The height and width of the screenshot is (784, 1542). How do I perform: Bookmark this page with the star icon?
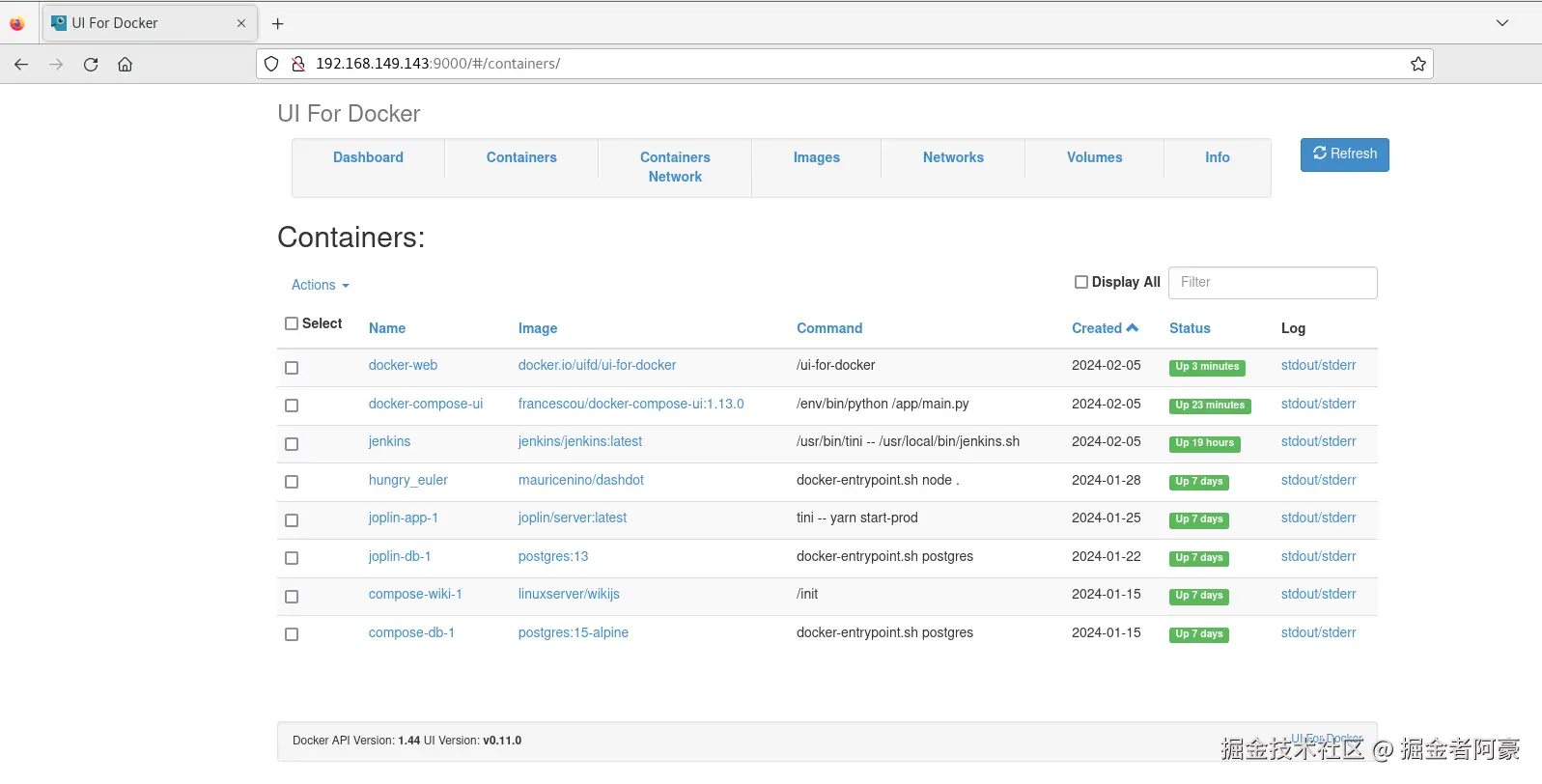[1417, 64]
